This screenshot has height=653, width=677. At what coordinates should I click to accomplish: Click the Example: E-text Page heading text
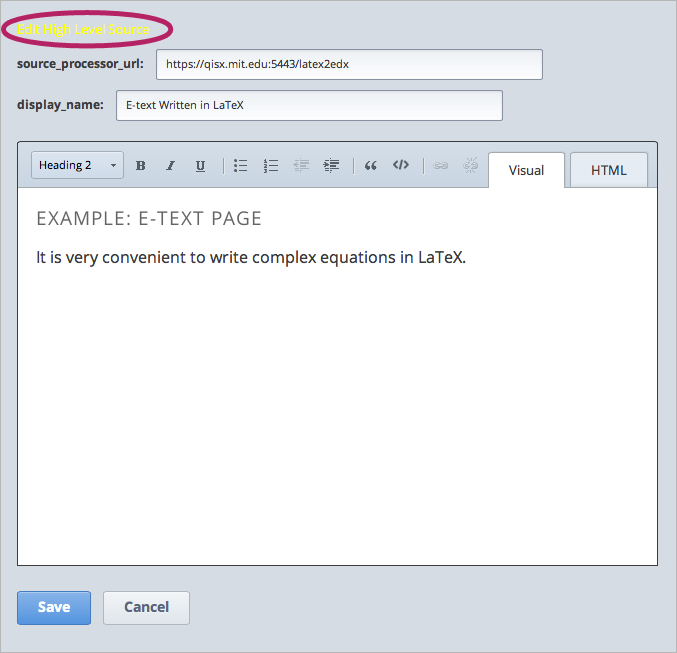point(149,218)
